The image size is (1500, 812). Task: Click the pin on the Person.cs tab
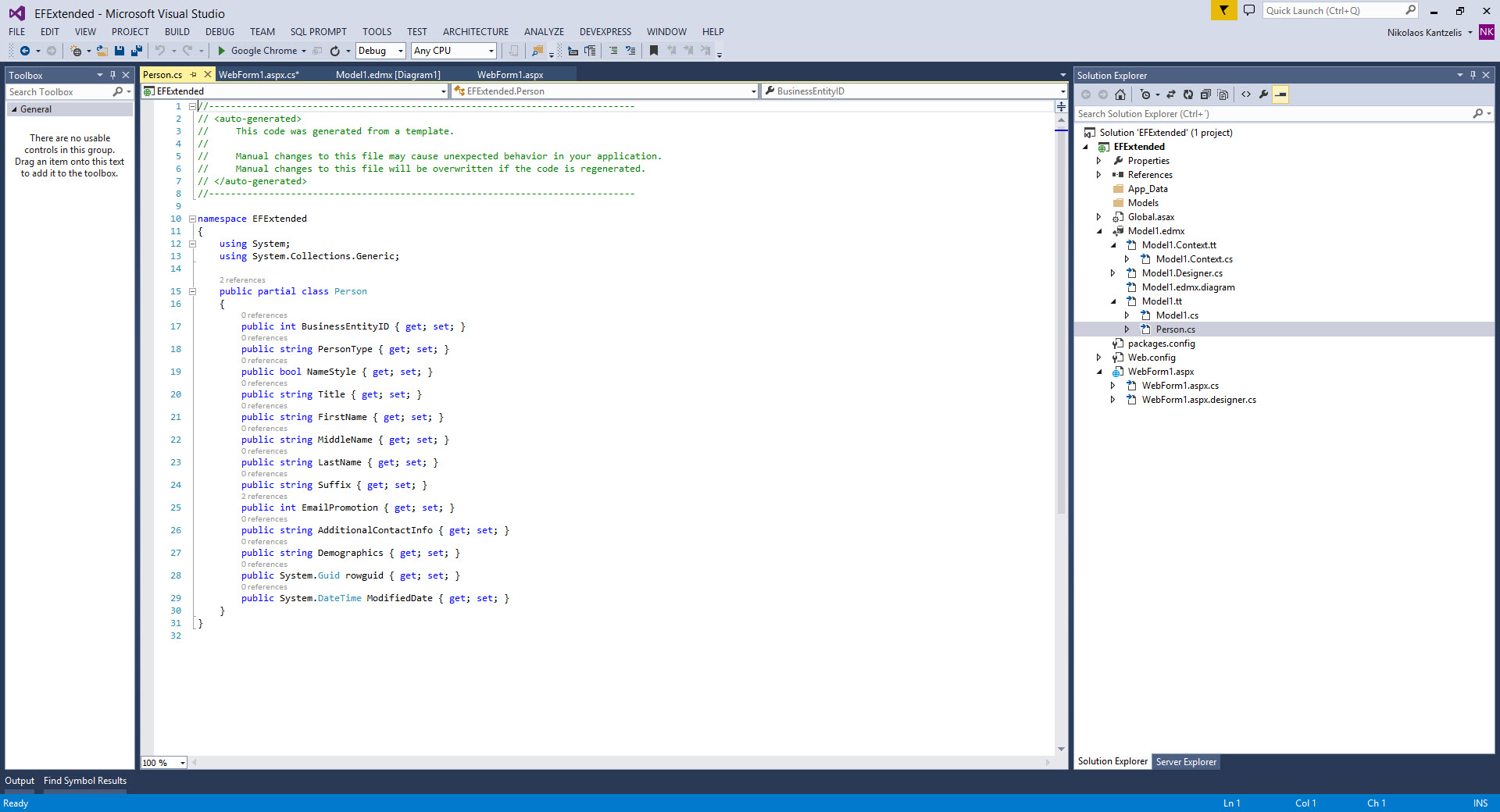pos(194,74)
